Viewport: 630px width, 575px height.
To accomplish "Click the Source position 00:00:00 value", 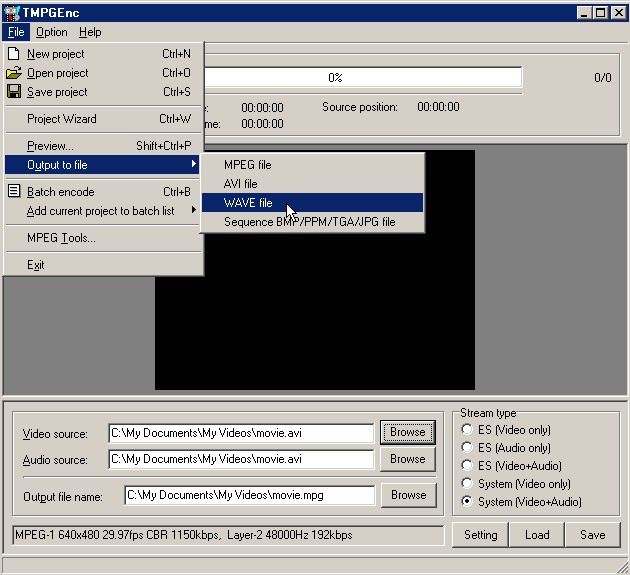I will [x=438, y=107].
